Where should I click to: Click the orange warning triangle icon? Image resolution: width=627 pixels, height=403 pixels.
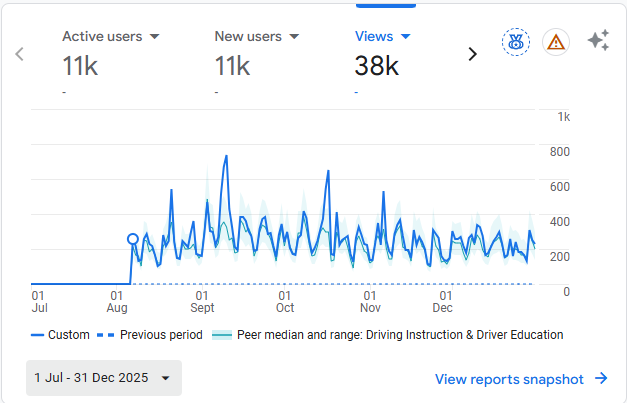click(555, 42)
